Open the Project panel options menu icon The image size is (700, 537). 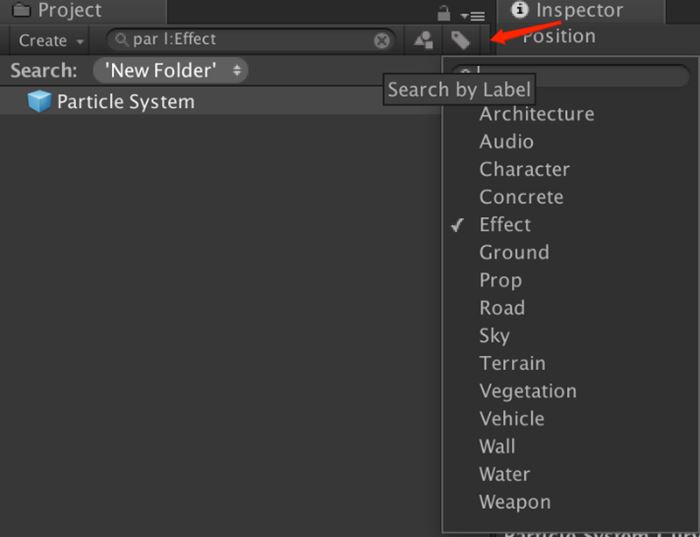pyautogui.click(x=473, y=15)
